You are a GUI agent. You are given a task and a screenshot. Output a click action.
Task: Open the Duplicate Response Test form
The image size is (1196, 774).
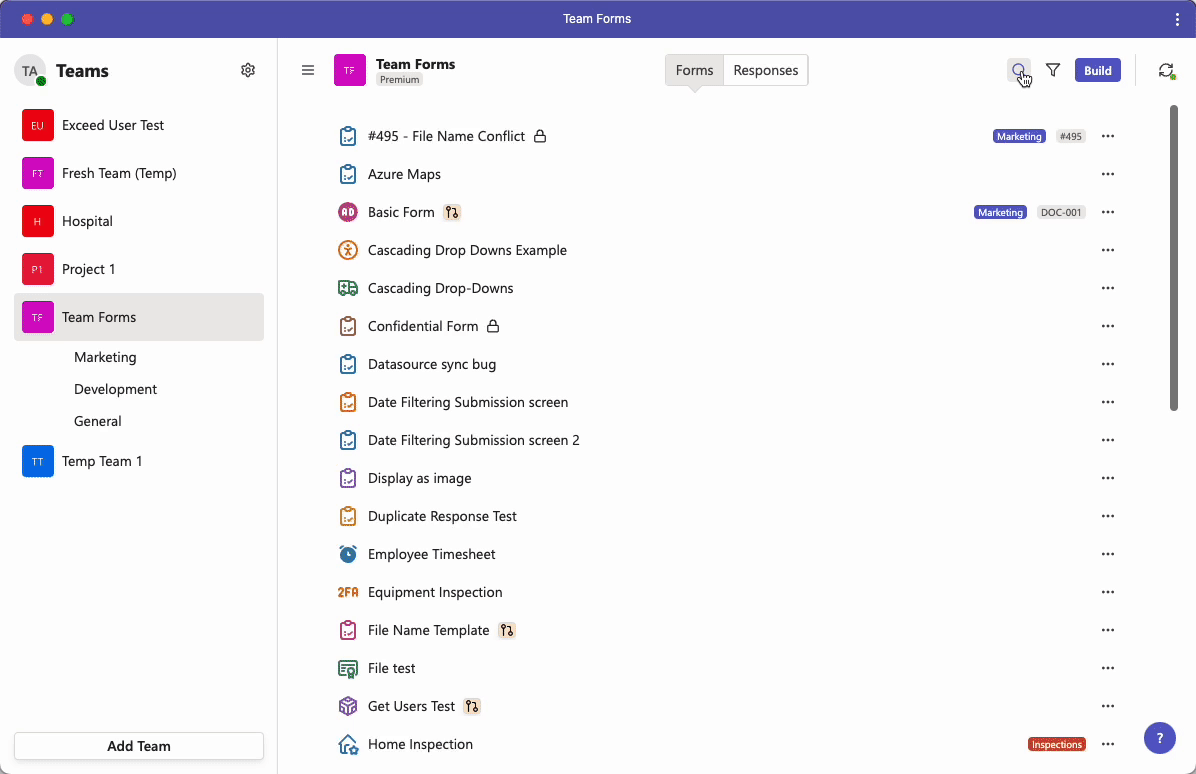(442, 516)
